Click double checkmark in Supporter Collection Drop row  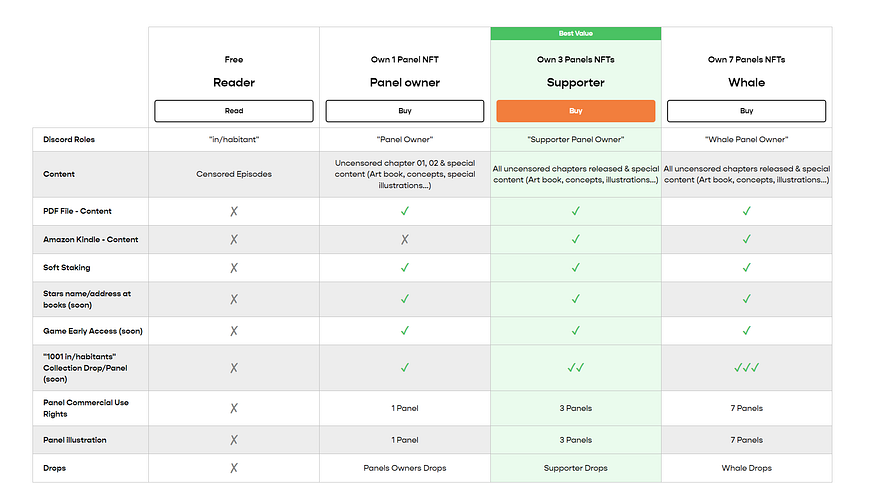point(575,367)
